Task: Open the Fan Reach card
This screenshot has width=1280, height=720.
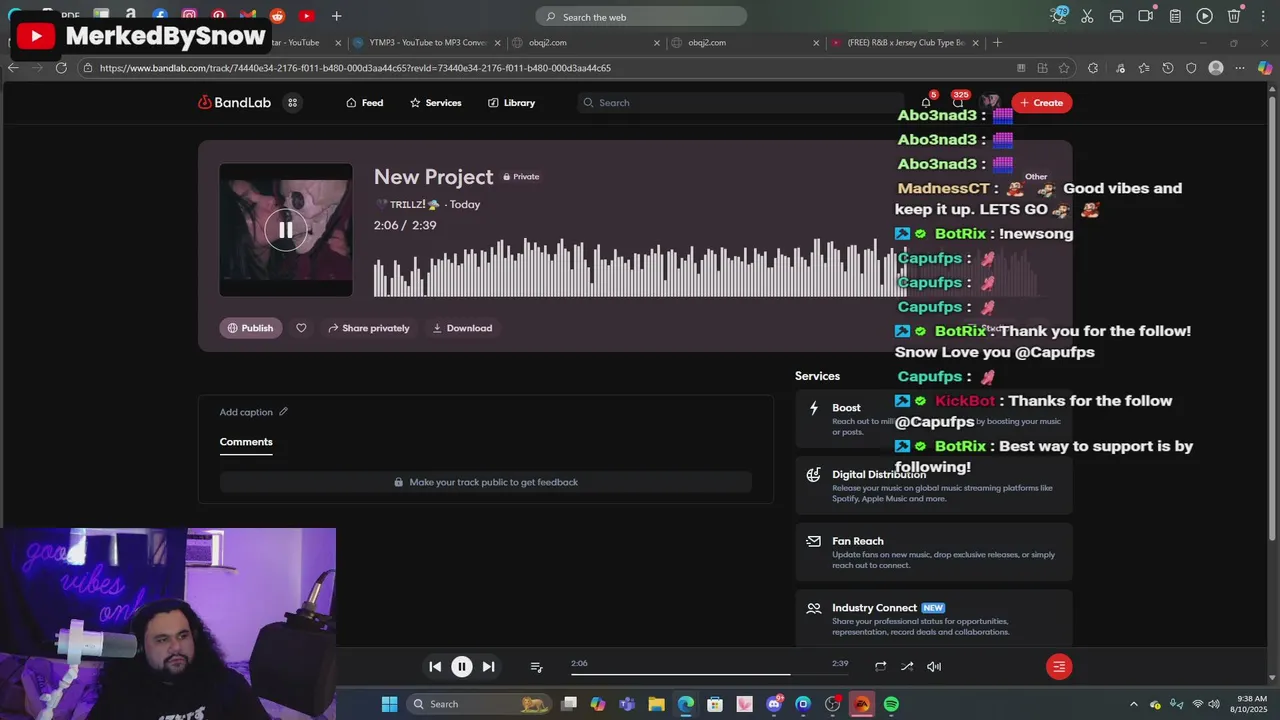Action: [x=934, y=552]
